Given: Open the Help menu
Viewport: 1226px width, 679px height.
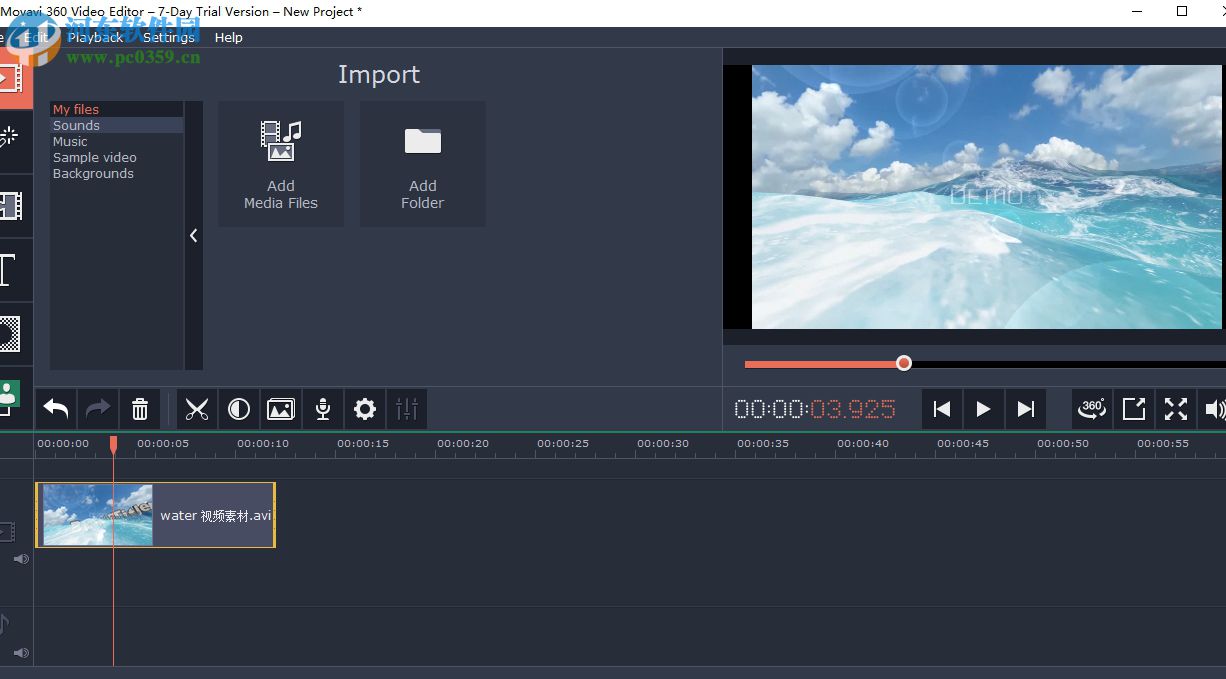Looking at the screenshot, I should coord(228,37).
